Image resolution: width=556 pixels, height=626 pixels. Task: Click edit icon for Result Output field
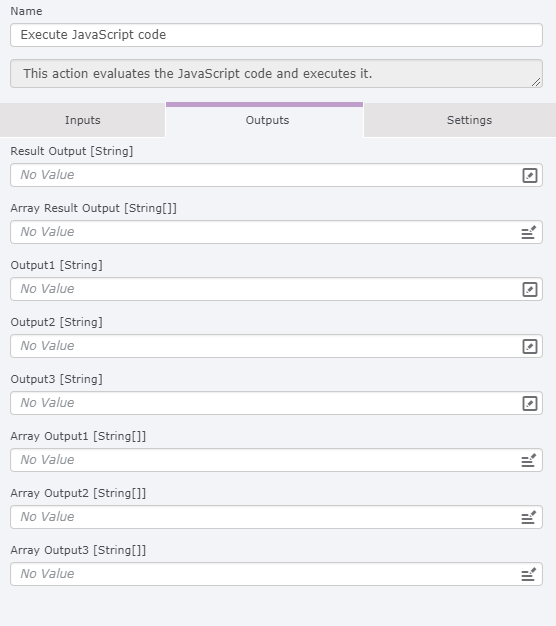point(530,175)
